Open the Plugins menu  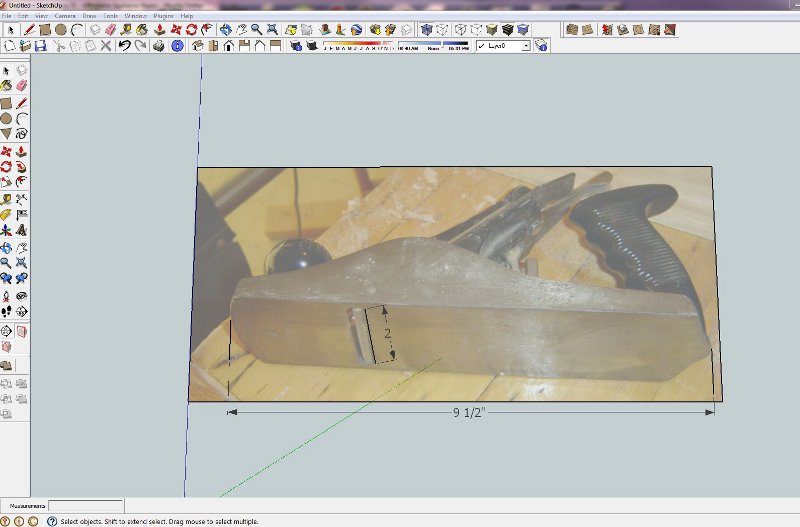[163, 16]
